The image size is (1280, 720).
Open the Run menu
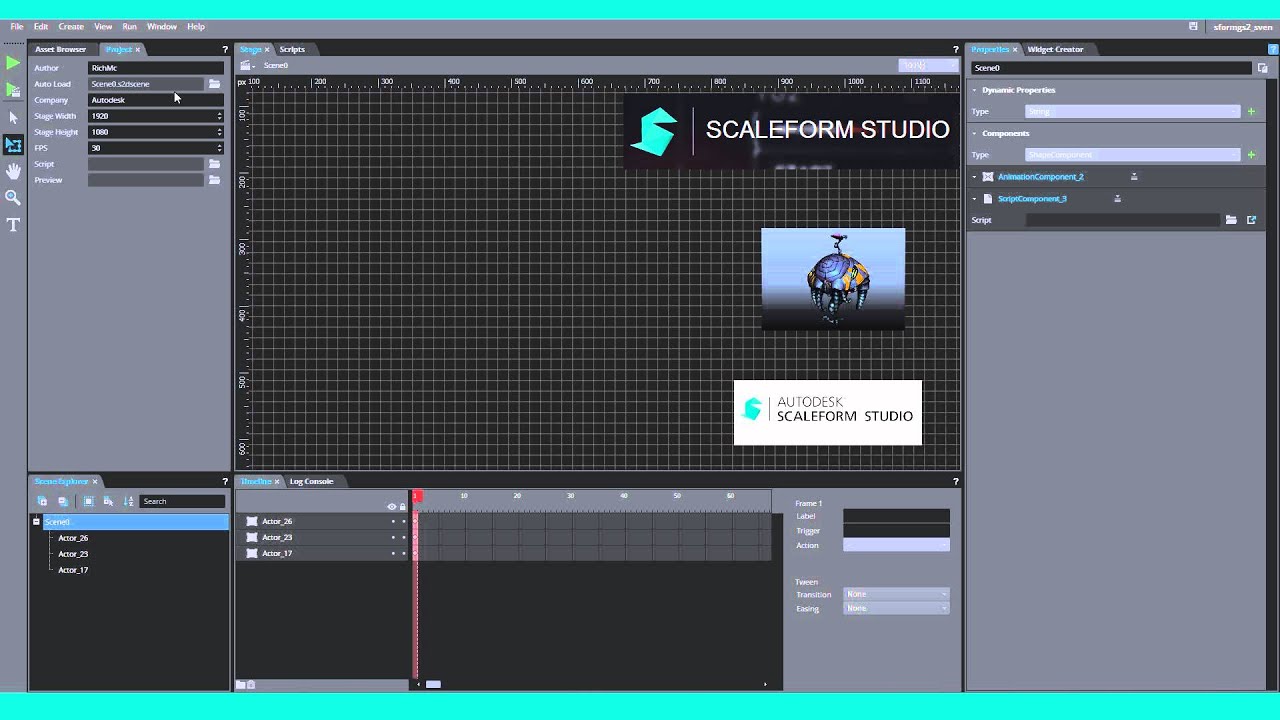(x=129, y=27)
